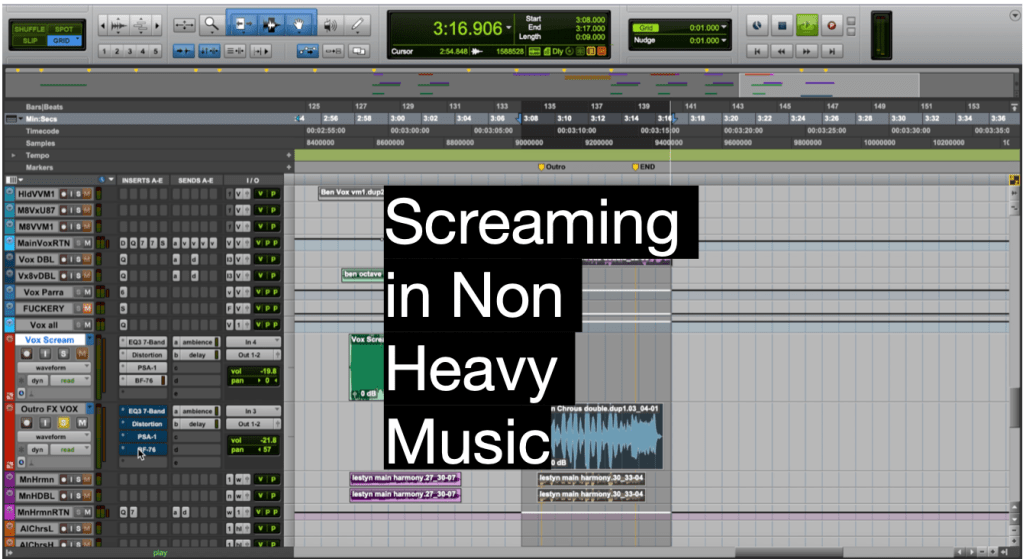Toggle Mute on Outro FX VOX track
Image resolution: width=1023 pixels, height=559 pixels.
(x=81, y=423)
